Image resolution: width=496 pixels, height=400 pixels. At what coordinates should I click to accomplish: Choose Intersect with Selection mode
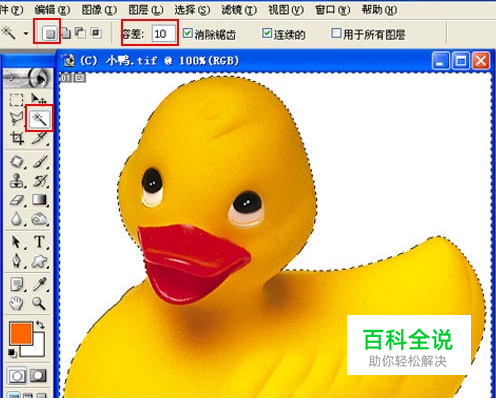pos(96,33)
